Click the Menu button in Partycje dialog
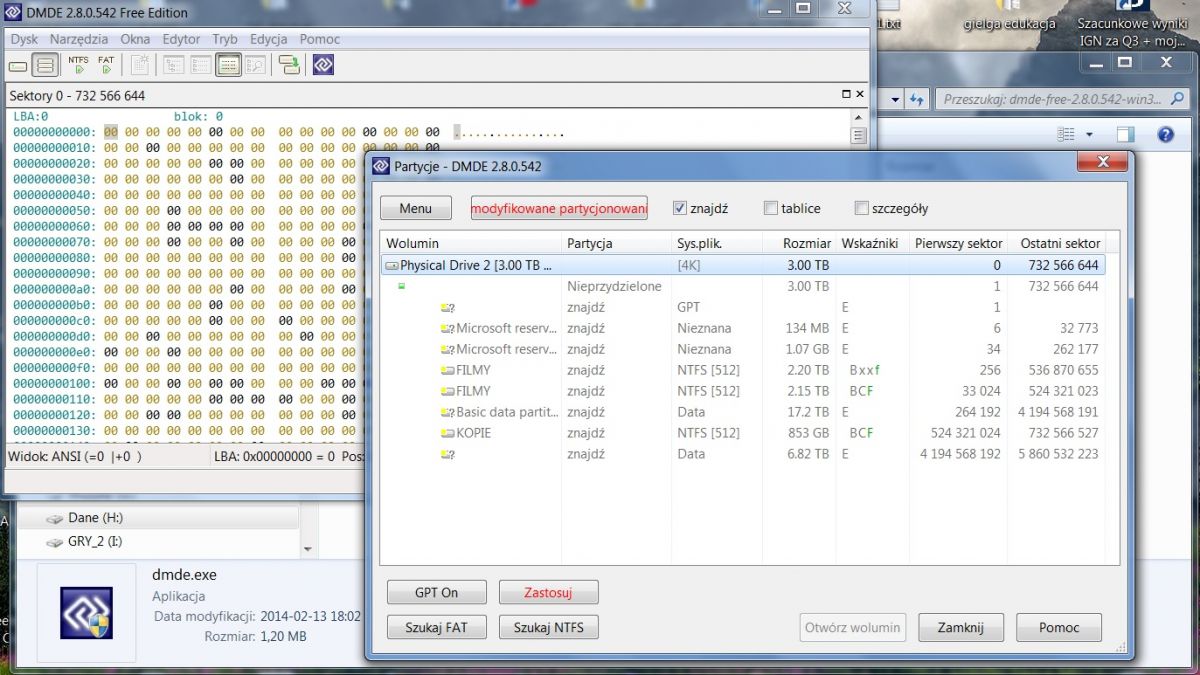Image resolution: width=1200 pixels, height=675 pixels. [415, 208]
